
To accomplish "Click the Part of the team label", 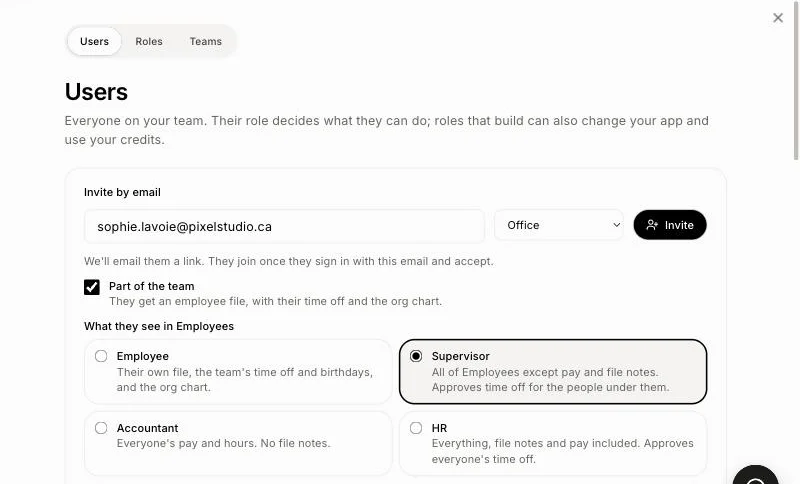I will [x=152, y=286].
